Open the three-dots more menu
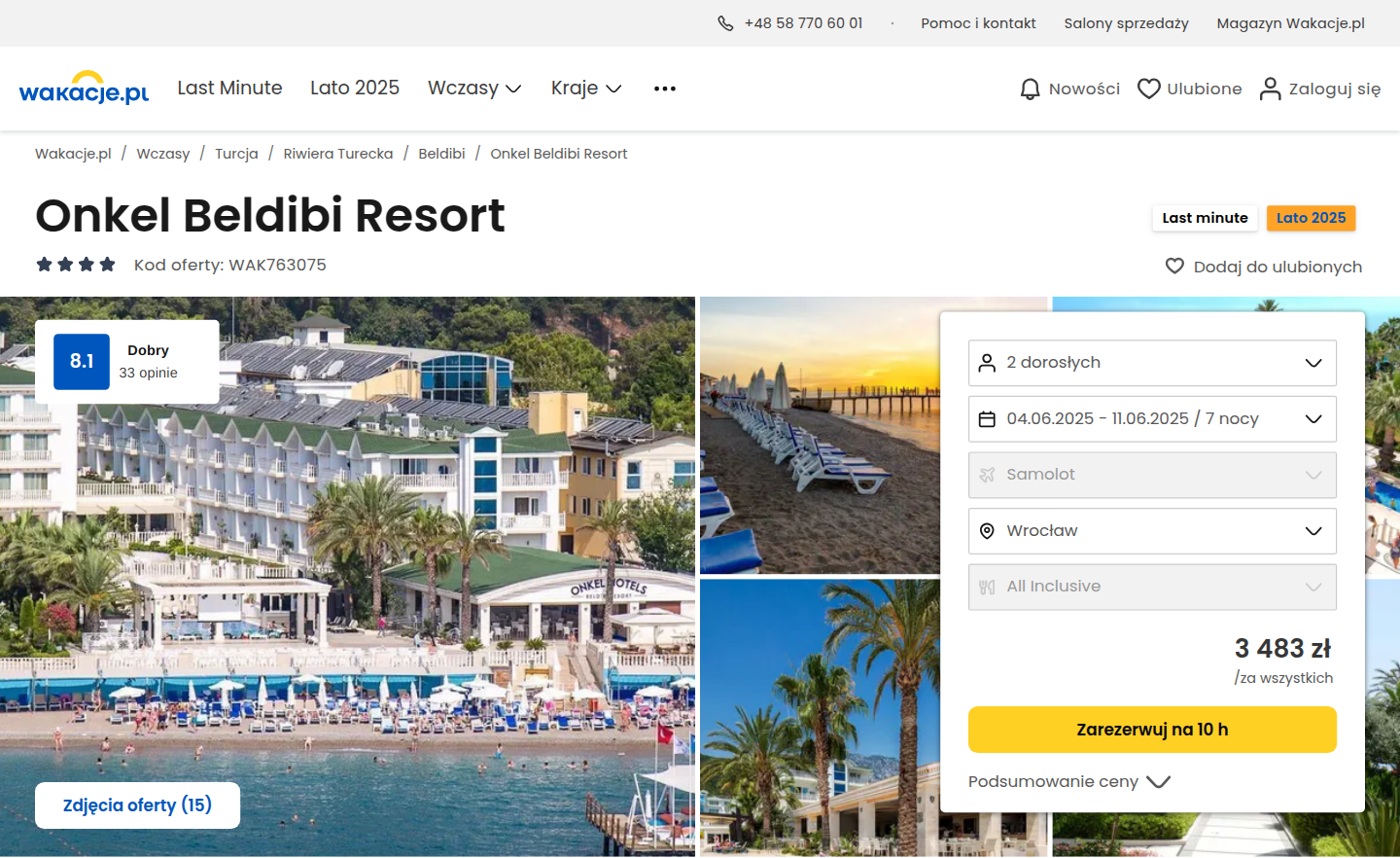The image size is (1400, 858). coord(665,89)
